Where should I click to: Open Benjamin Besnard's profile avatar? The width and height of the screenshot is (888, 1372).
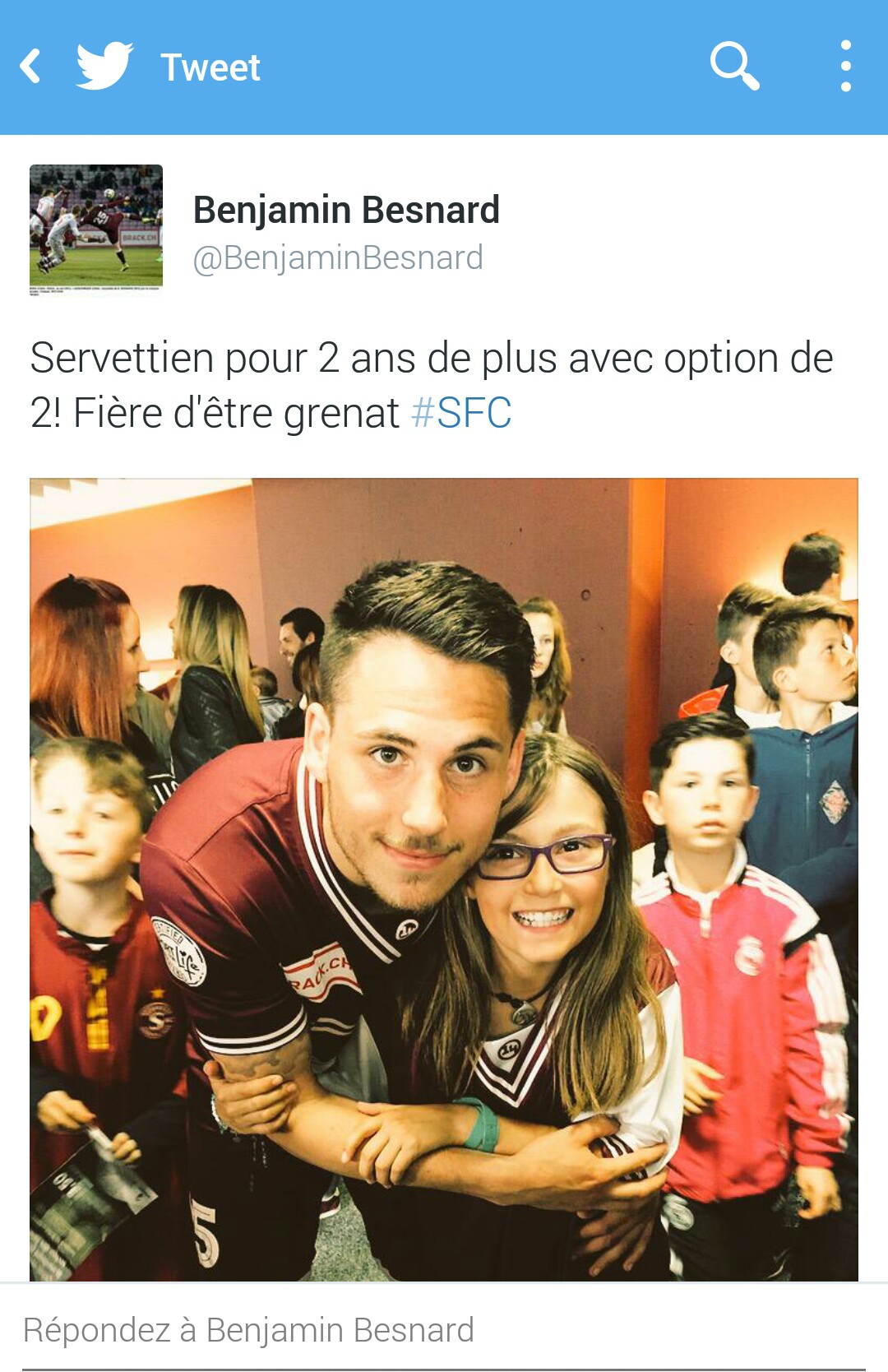(96, 229)
